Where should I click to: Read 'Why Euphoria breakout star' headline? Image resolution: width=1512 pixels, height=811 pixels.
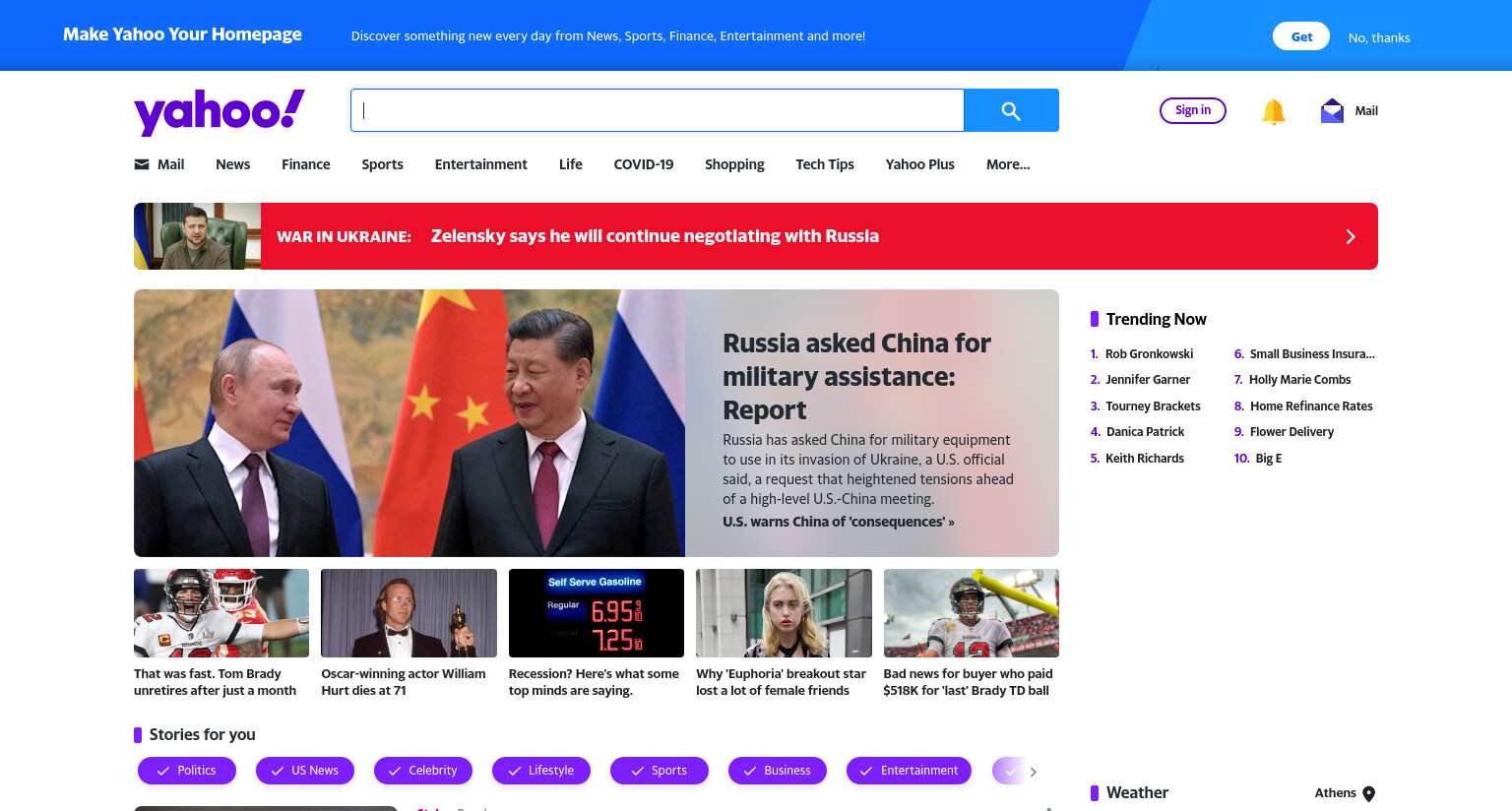click(x=781, y=682)
